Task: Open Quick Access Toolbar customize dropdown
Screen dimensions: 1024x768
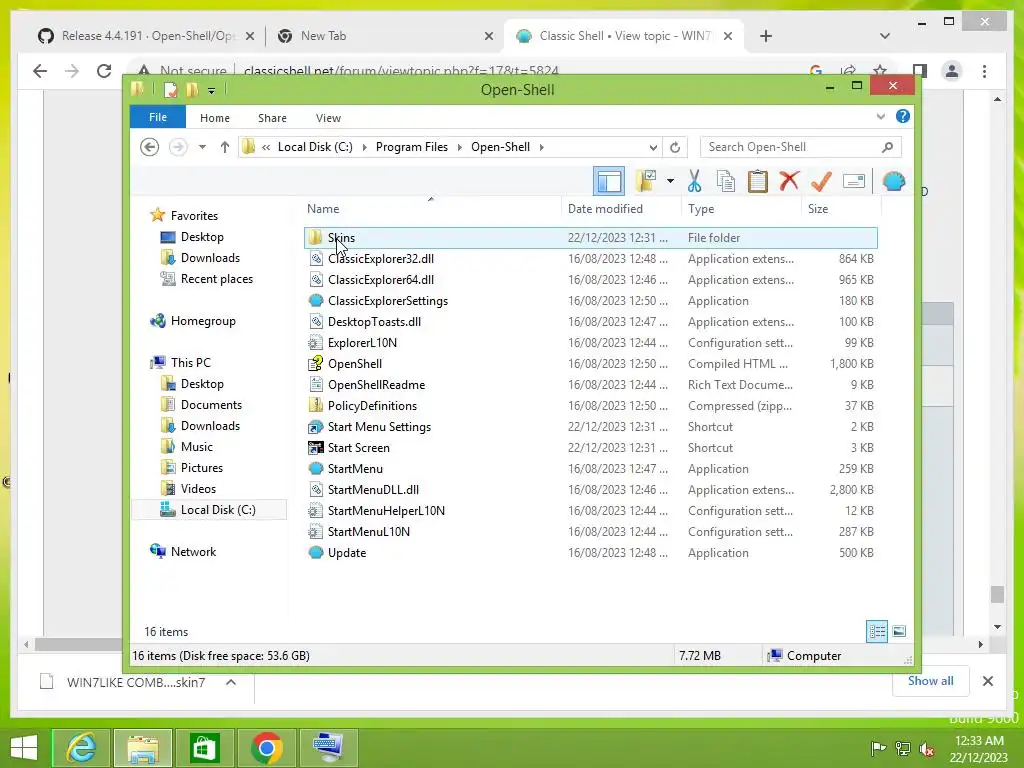Action: click(212, 91)
